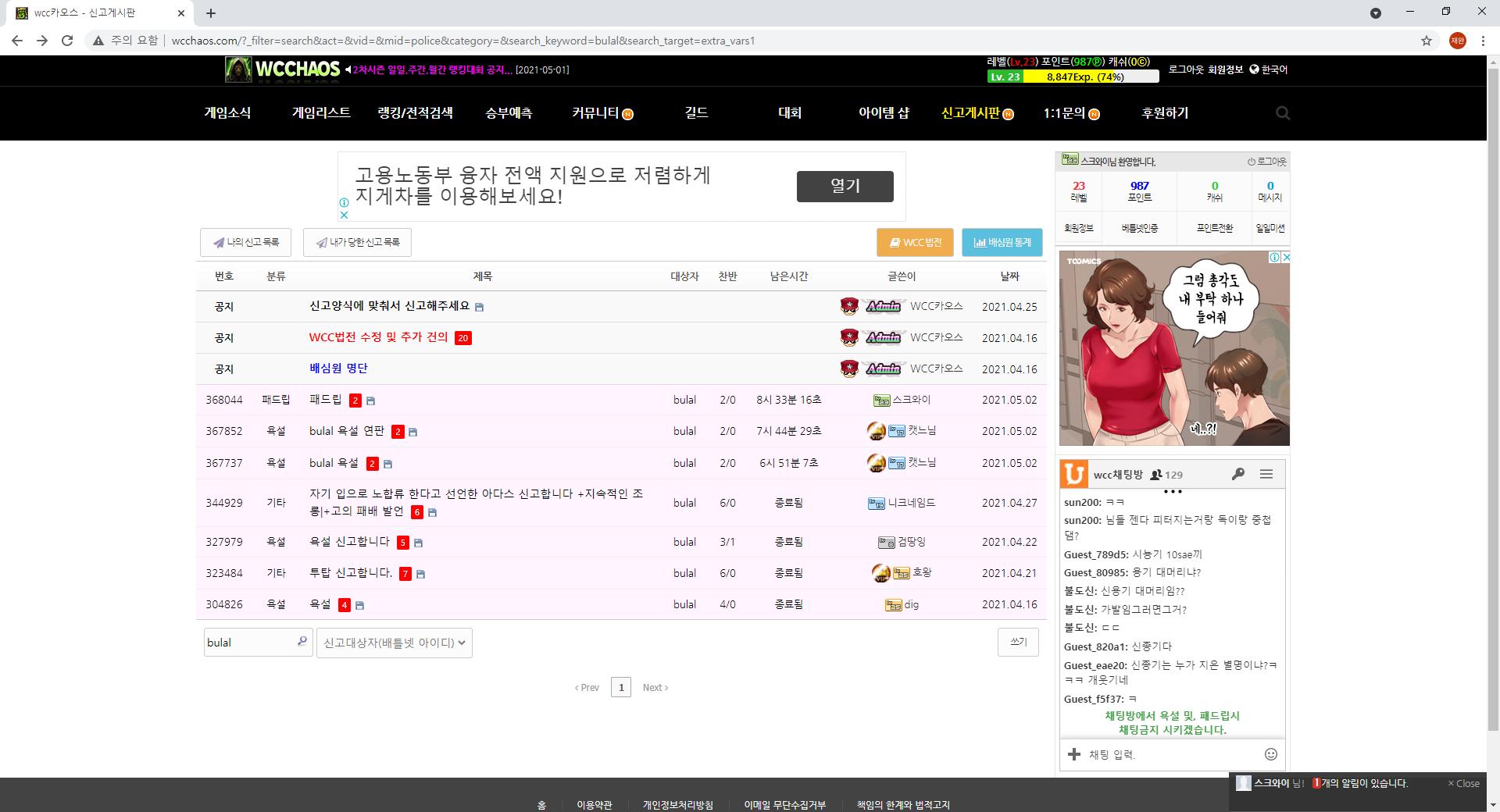Click the file icon on 패드립 post
The image size is (1500, 812).
(370, 401)
